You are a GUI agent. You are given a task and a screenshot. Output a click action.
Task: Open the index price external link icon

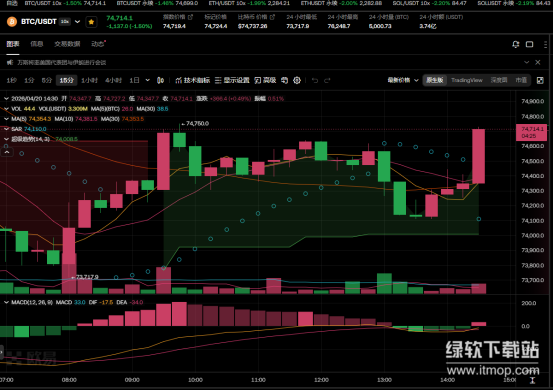[x=191, y=17]
